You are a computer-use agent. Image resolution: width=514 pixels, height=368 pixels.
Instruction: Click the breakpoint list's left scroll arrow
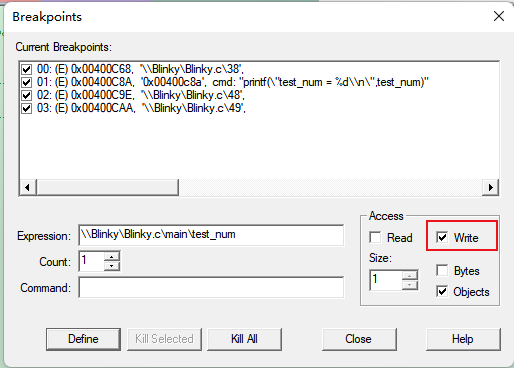click(x=28, y=187)
